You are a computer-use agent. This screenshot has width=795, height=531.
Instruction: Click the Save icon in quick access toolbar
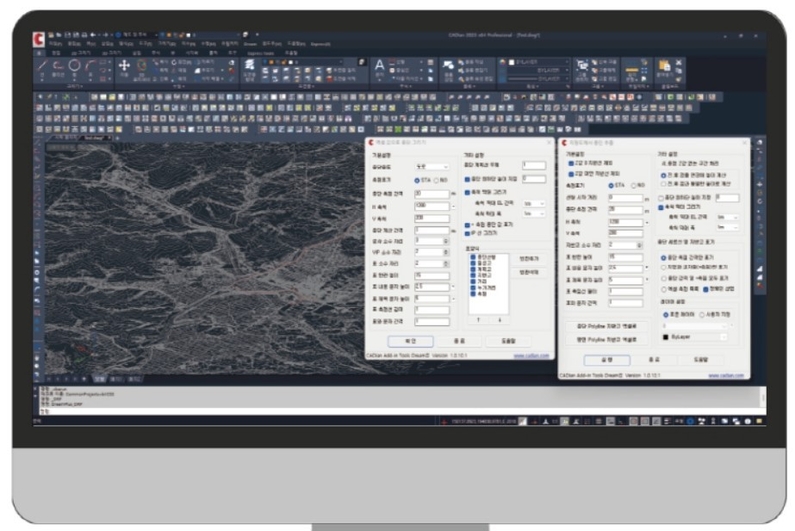68,35
